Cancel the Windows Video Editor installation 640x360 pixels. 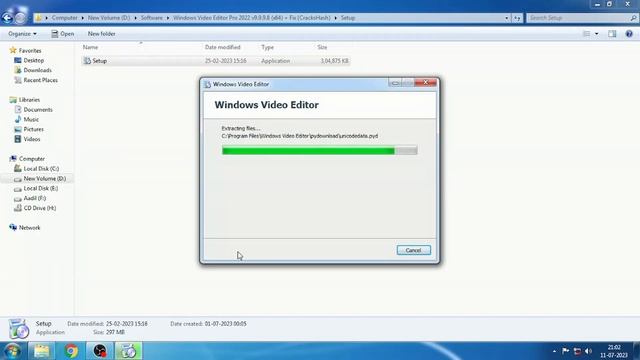413,250
